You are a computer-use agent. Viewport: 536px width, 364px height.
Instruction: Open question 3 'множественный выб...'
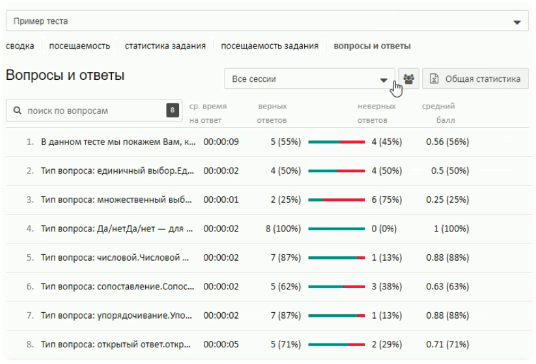[116, 200]
